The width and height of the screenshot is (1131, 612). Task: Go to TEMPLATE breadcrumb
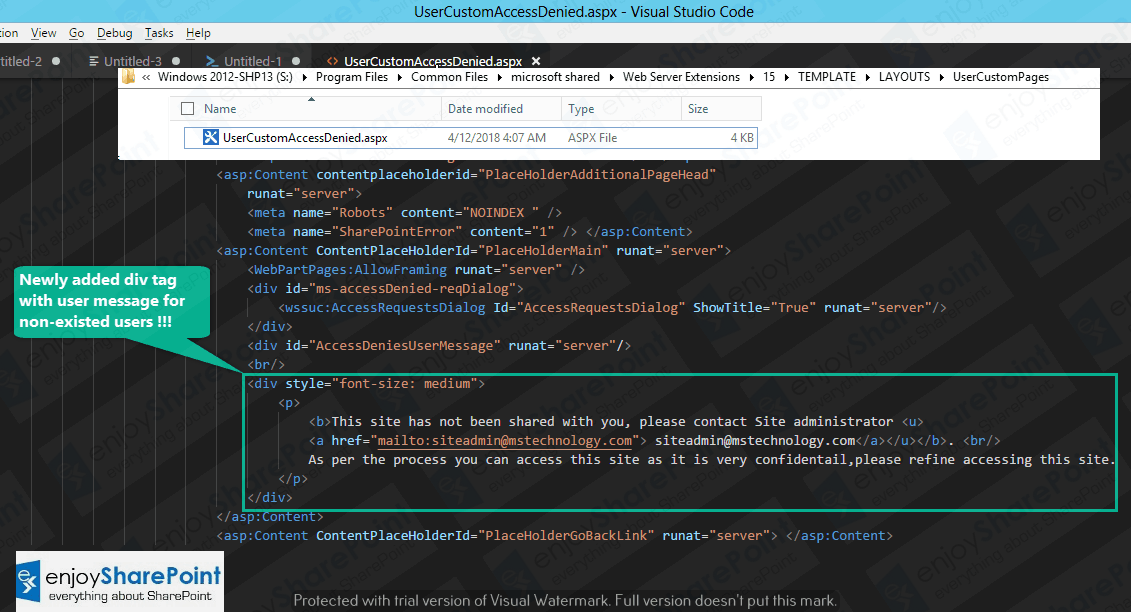(x=827, y=76)
